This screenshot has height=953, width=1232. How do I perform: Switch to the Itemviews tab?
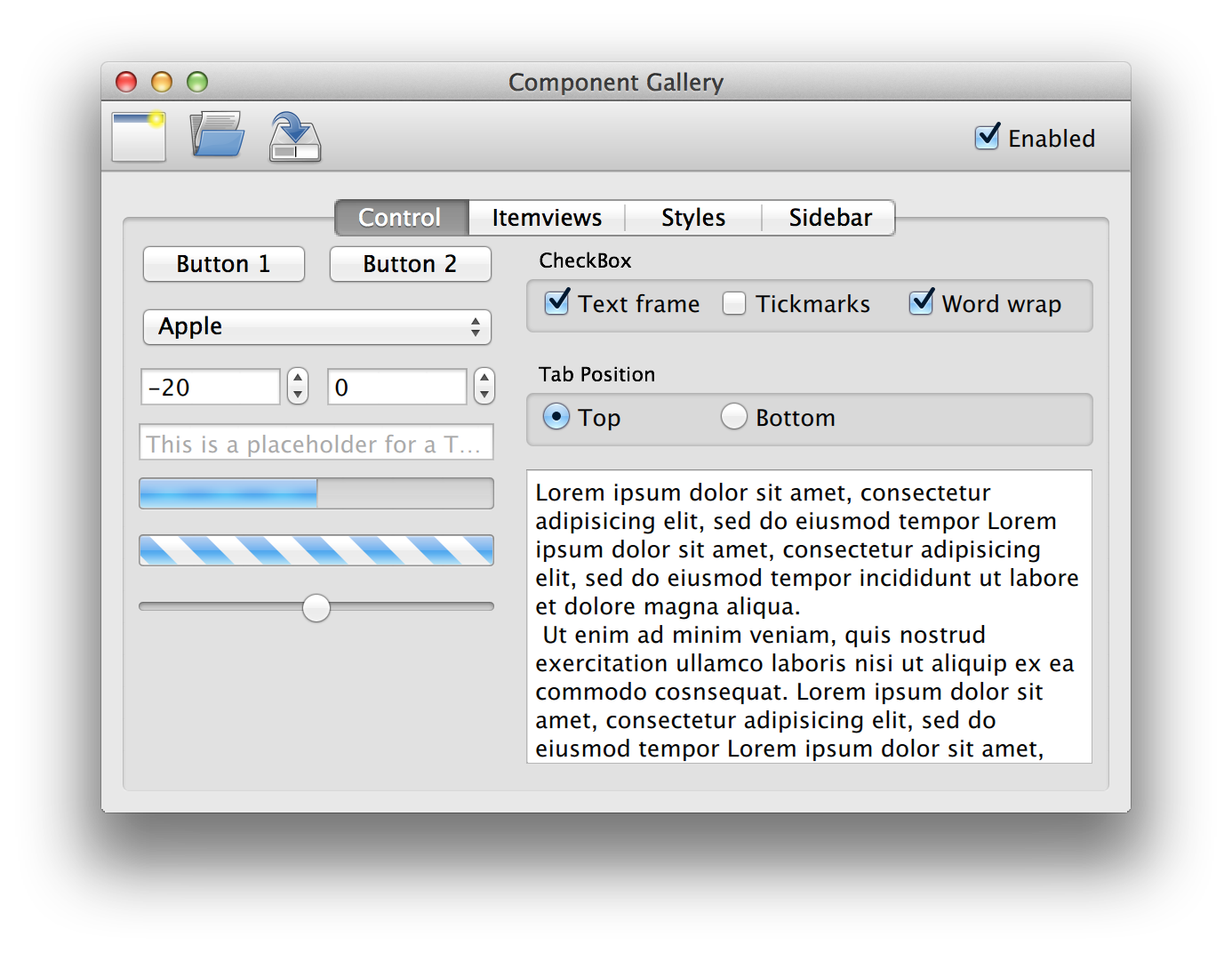click(547, 218)
